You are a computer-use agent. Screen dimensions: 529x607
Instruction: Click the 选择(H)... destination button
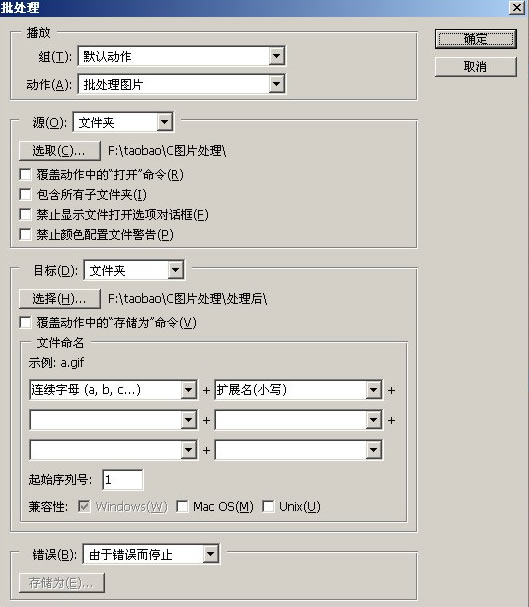pyautogui.click(x=60, y=298)
